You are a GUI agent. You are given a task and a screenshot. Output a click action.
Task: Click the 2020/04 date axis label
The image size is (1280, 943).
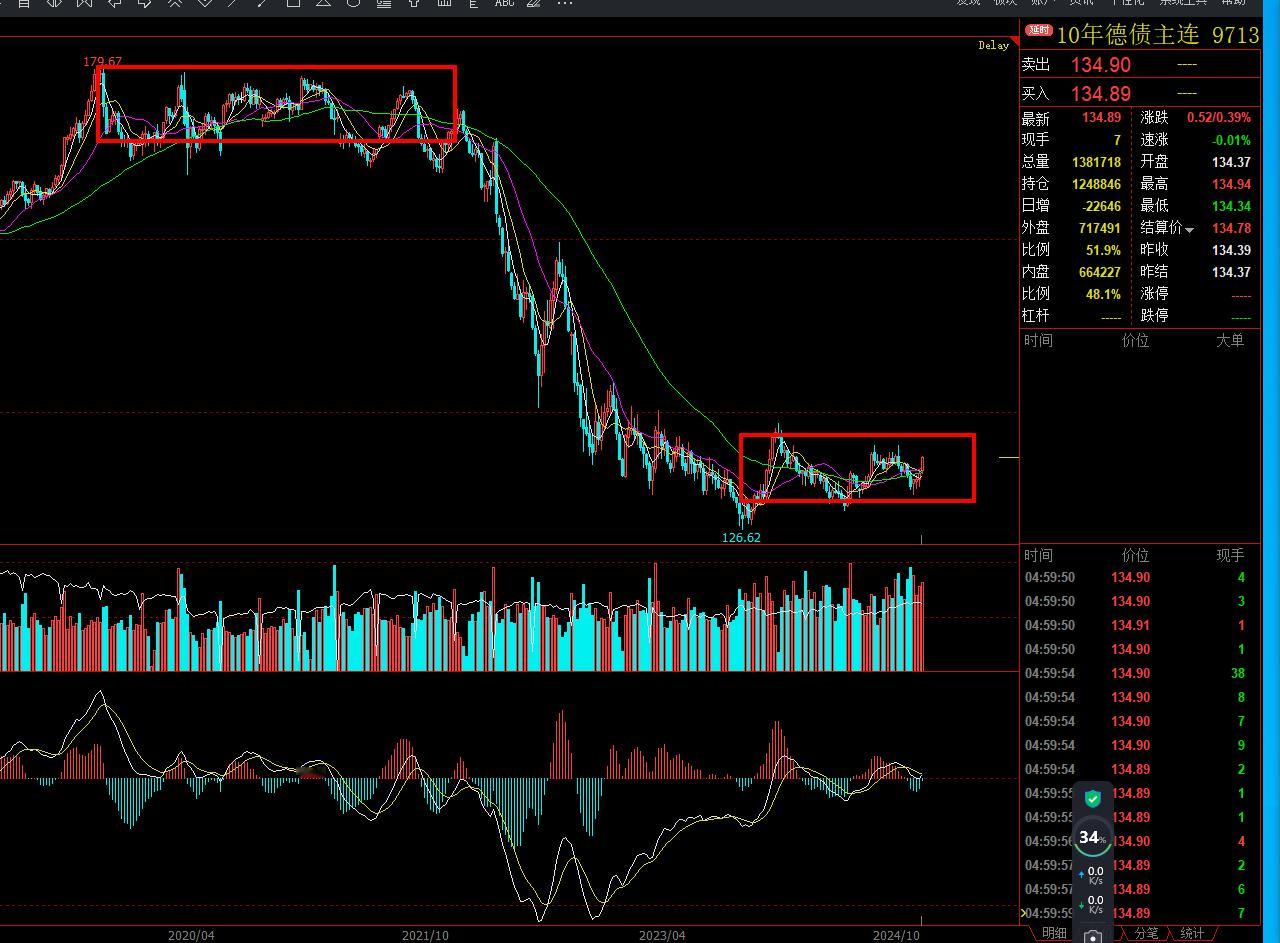(190, 935)
